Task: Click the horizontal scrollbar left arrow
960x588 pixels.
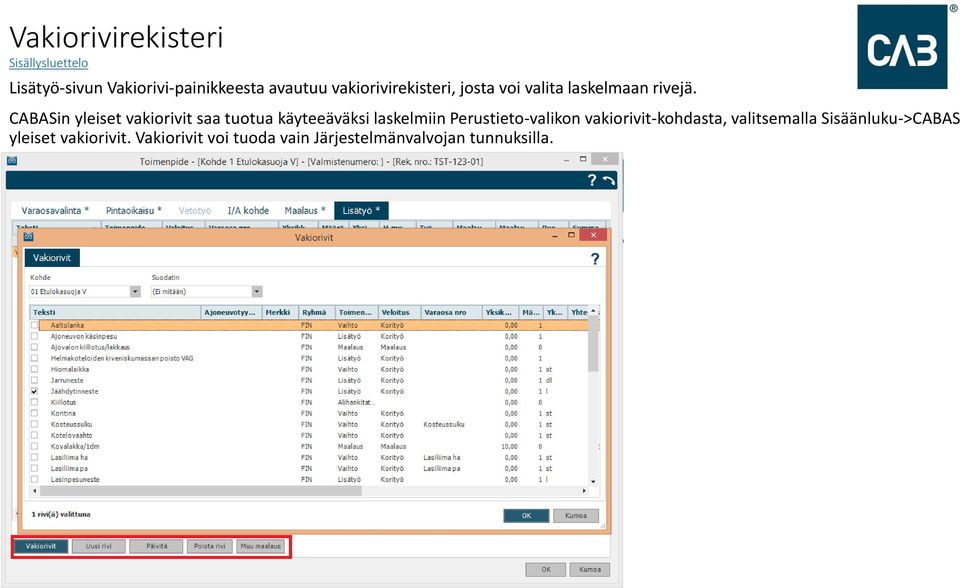Action: click(34, 491)
